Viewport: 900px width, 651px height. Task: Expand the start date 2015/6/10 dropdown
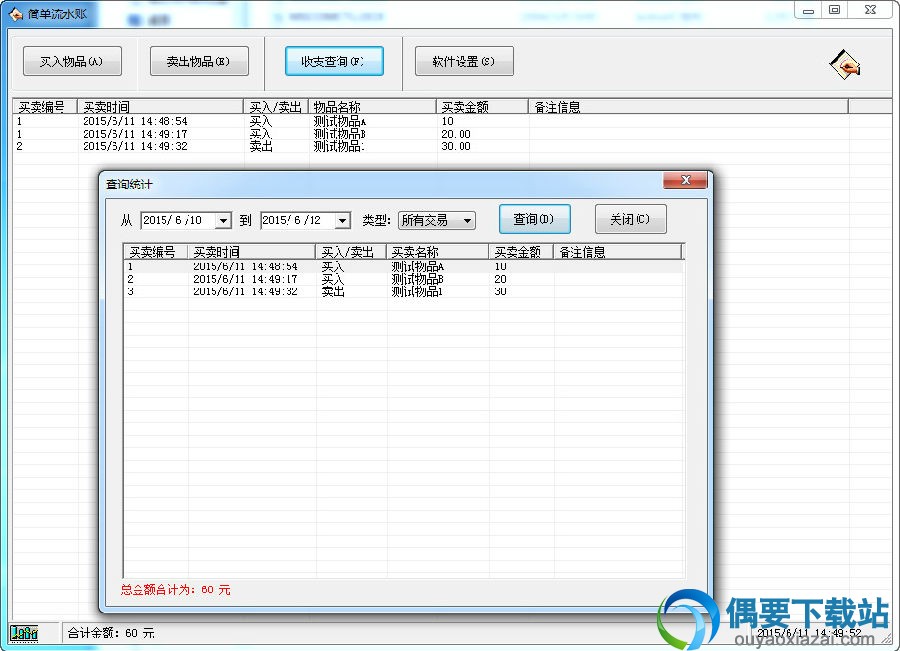223,220
